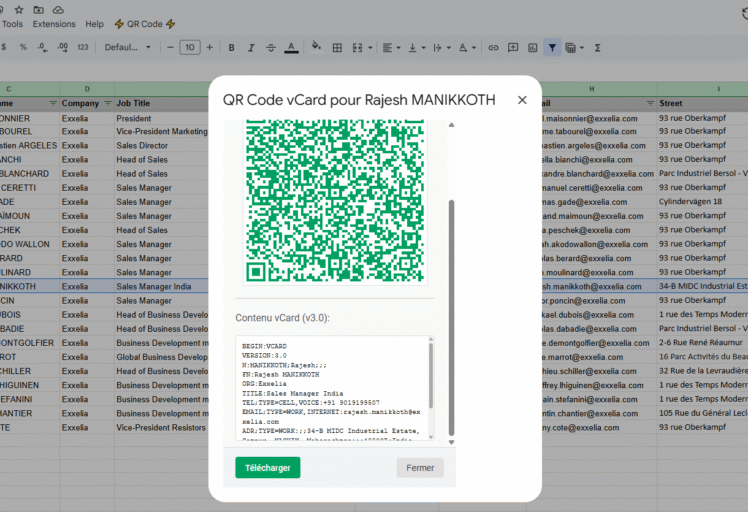This screenshot has width=748, height=512.
Task: Click dialog scrollbar down arrow
Action: [451, 443]
